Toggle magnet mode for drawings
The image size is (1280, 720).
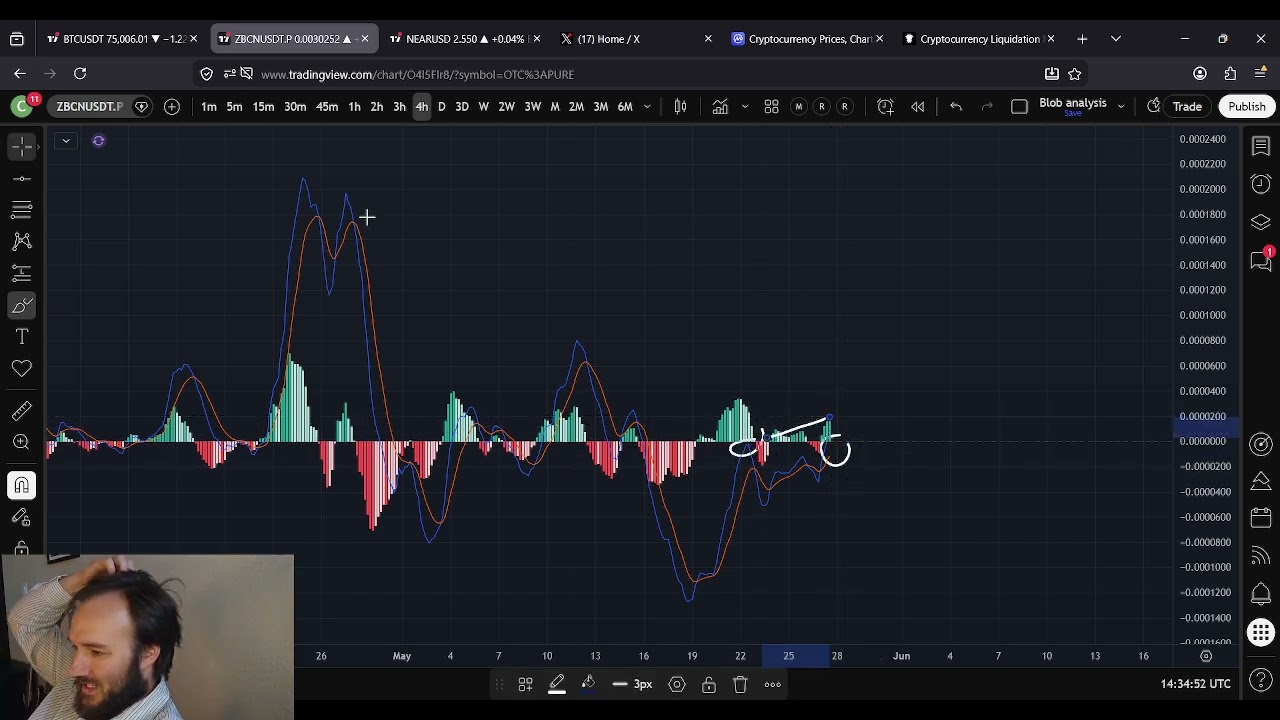21,485
